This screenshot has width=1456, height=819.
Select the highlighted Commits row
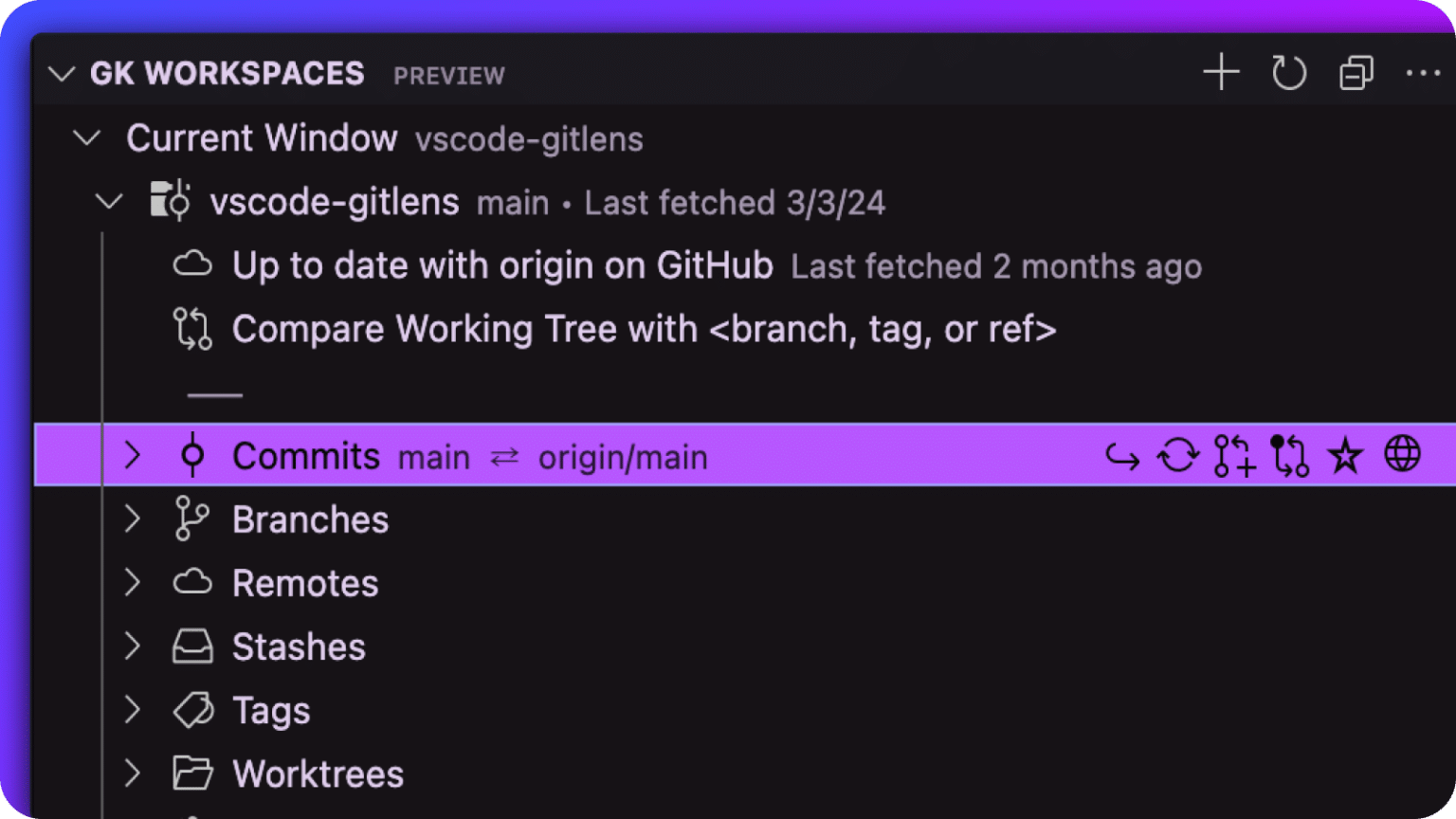click(x=305, y=455)
